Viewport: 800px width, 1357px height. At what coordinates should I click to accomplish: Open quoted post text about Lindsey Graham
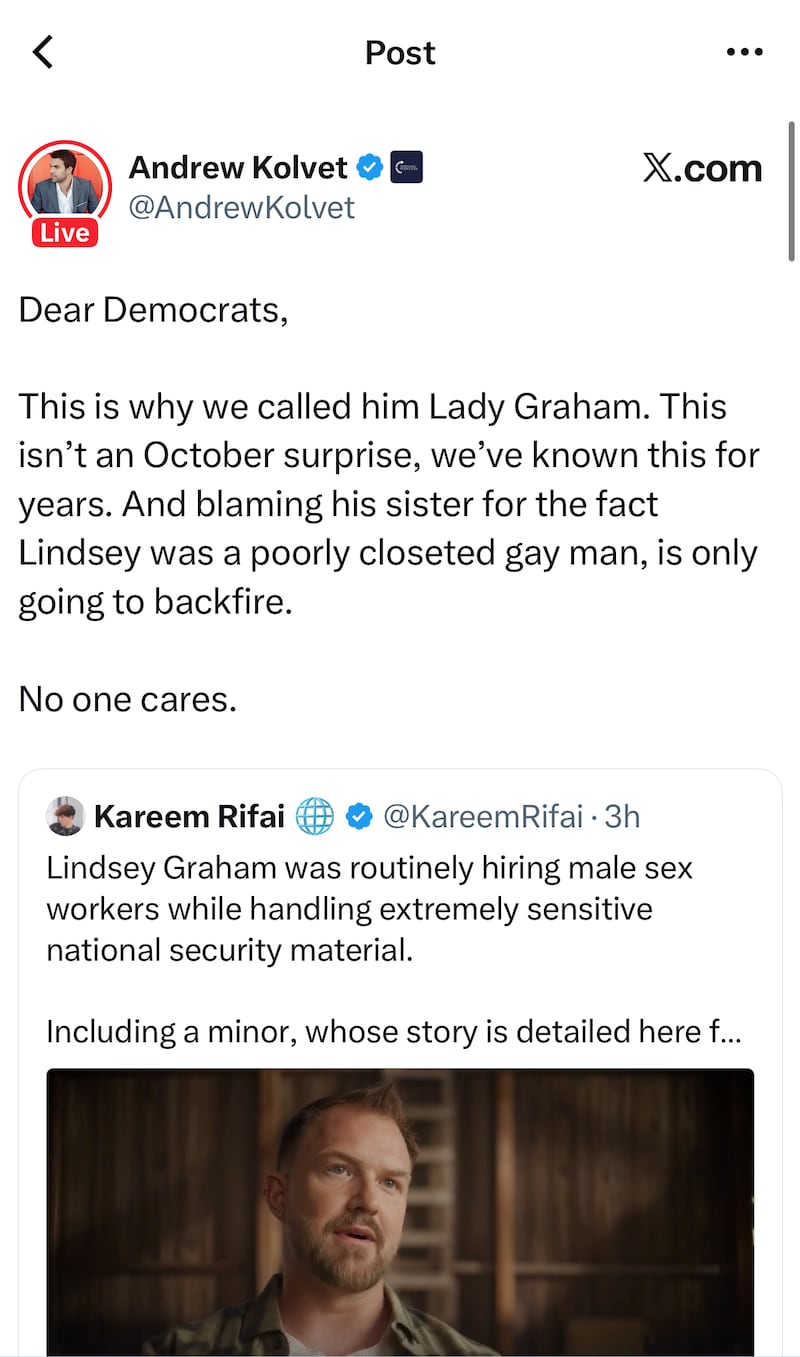370,908
